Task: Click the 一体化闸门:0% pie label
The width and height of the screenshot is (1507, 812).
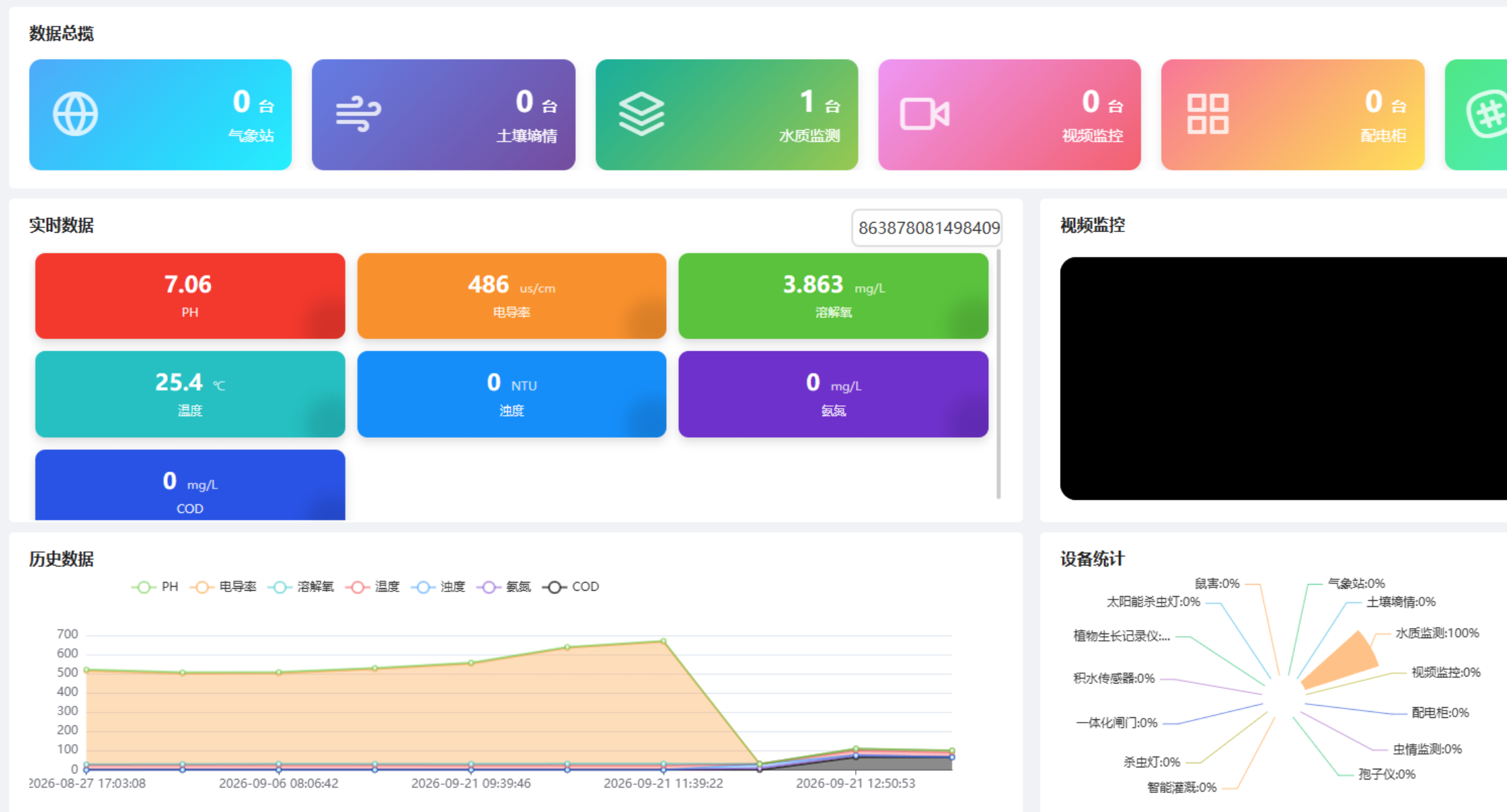Action: [x=1116, y=723]
